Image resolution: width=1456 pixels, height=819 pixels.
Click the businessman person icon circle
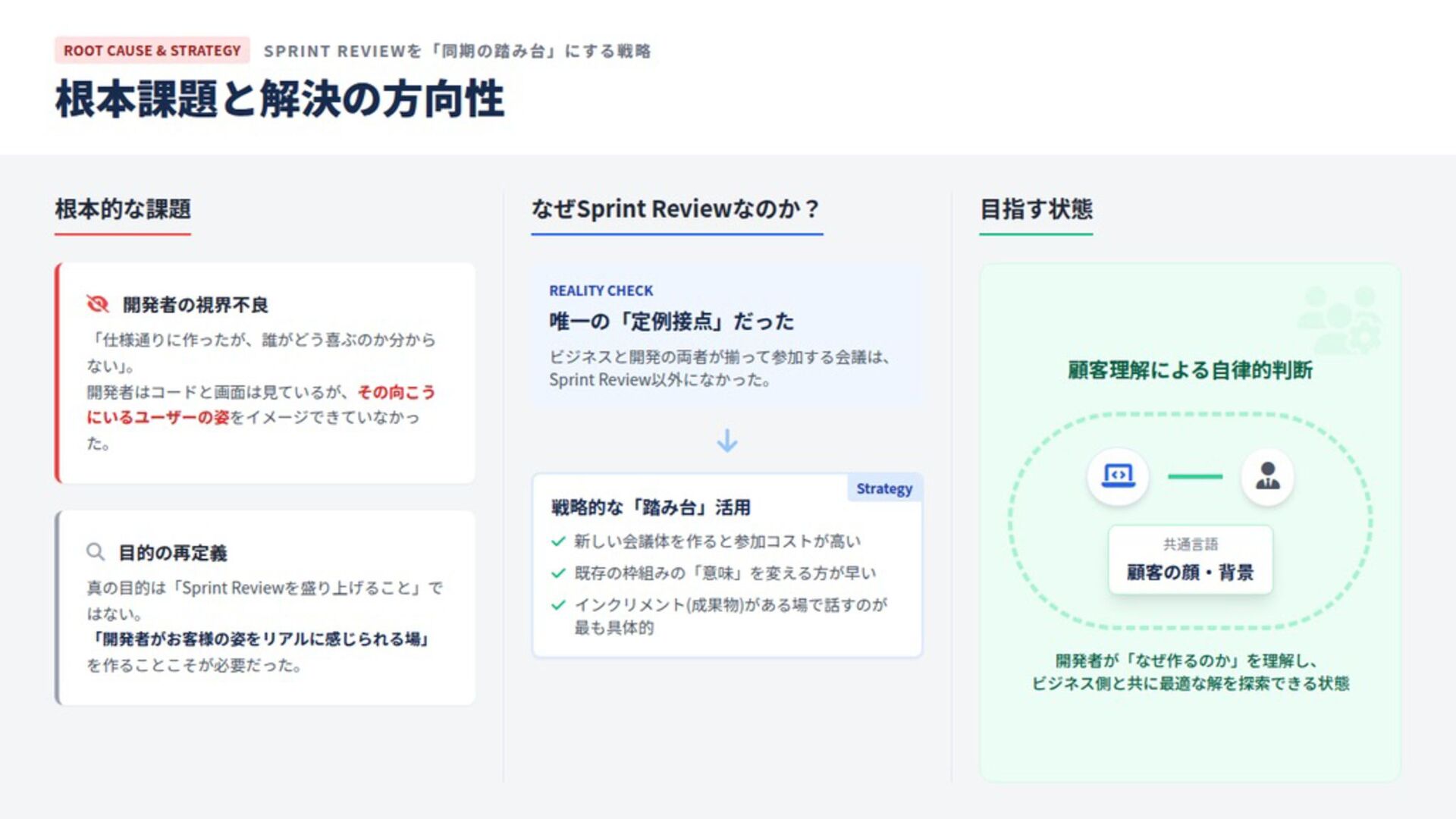point(1267,476)
